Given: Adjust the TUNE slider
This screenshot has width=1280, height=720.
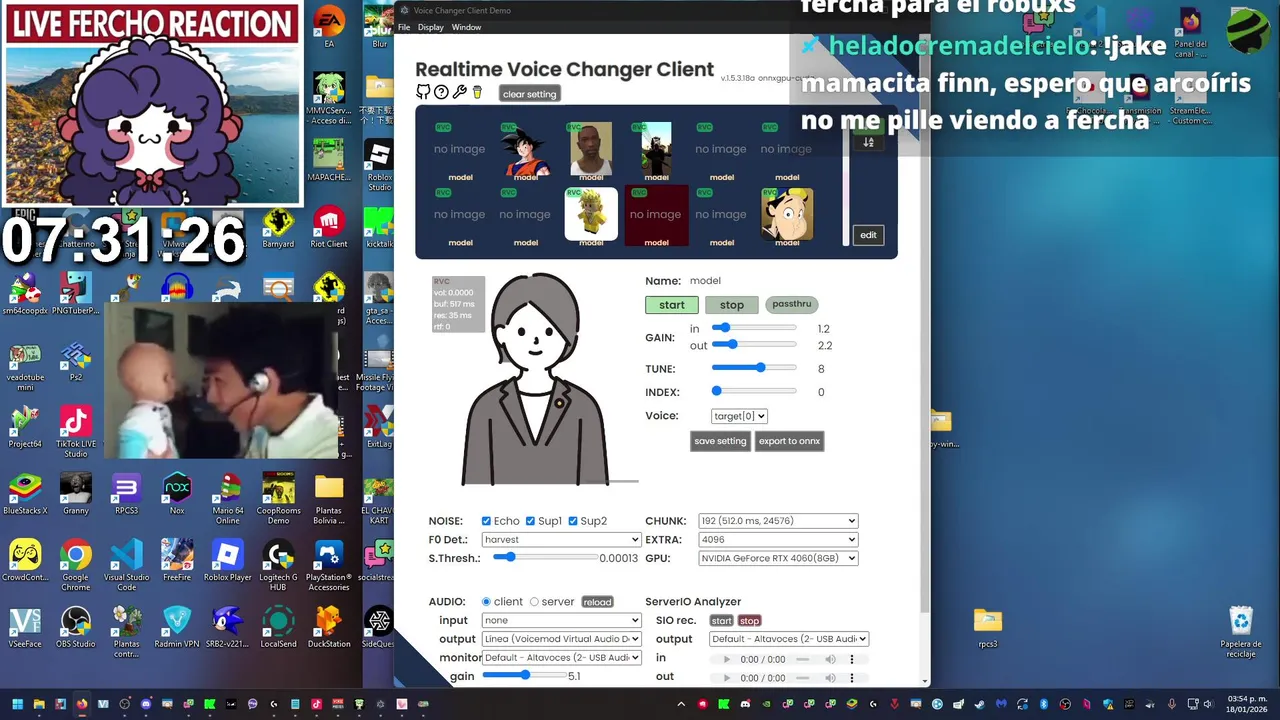Looking at the screenshot, I should (754, 368).
